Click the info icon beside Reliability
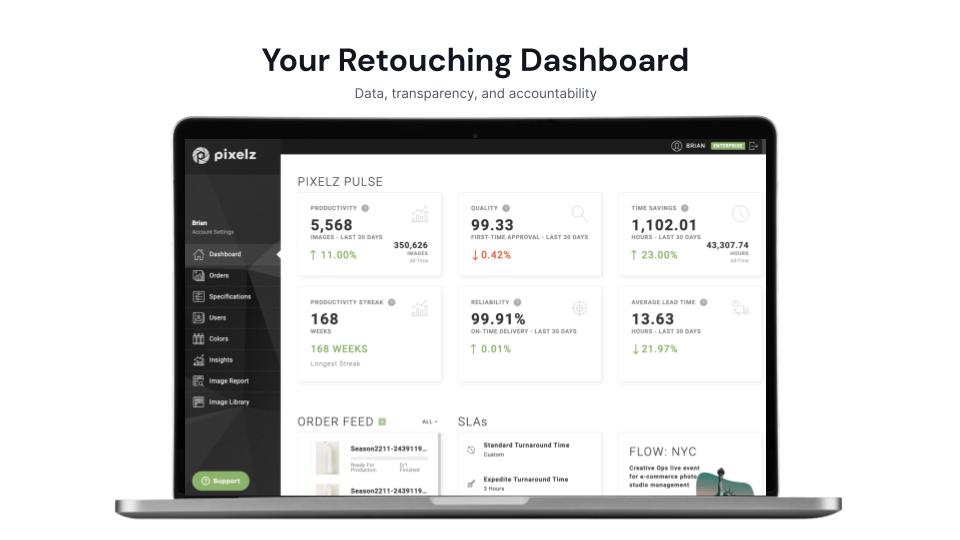 517,302
